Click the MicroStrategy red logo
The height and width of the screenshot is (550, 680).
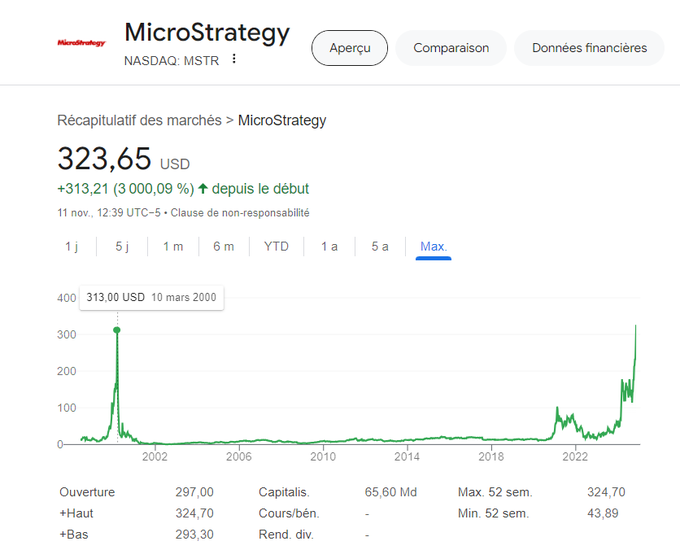(82, 43)
